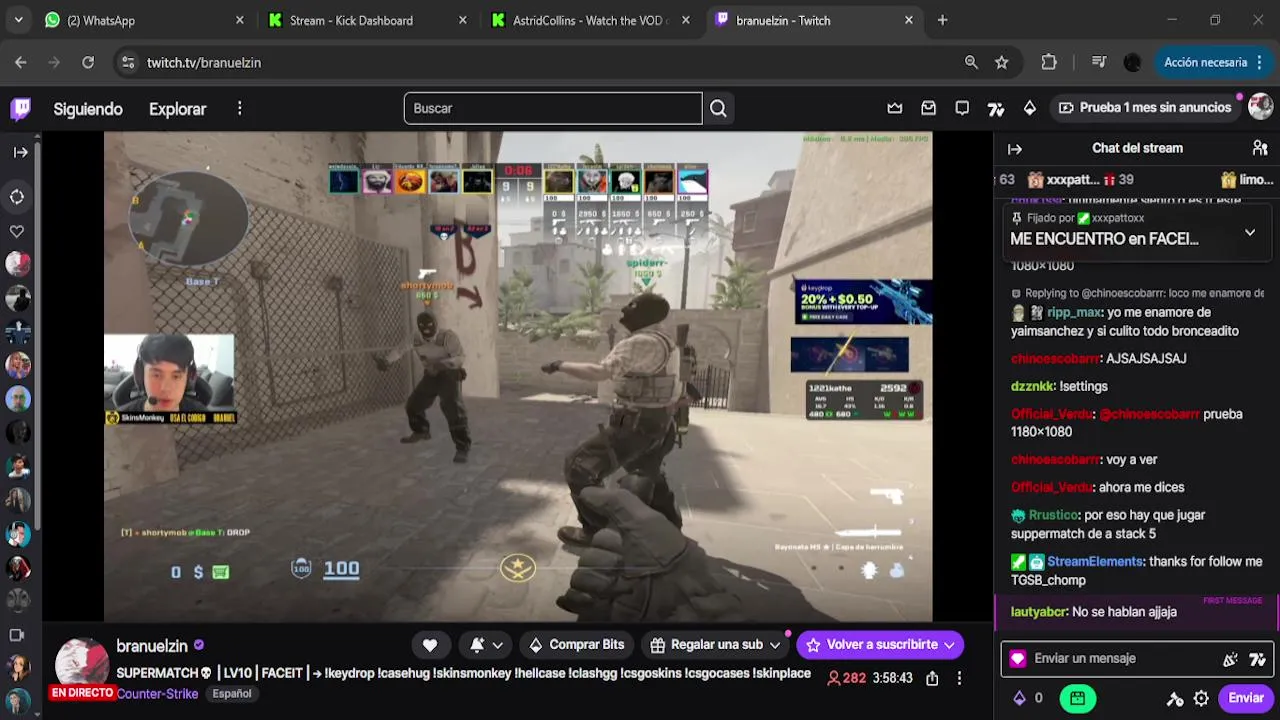The image size is (1280, 720).
Task: Open a new browser tab
Action: pyautogui.click(x=942, y=20)
